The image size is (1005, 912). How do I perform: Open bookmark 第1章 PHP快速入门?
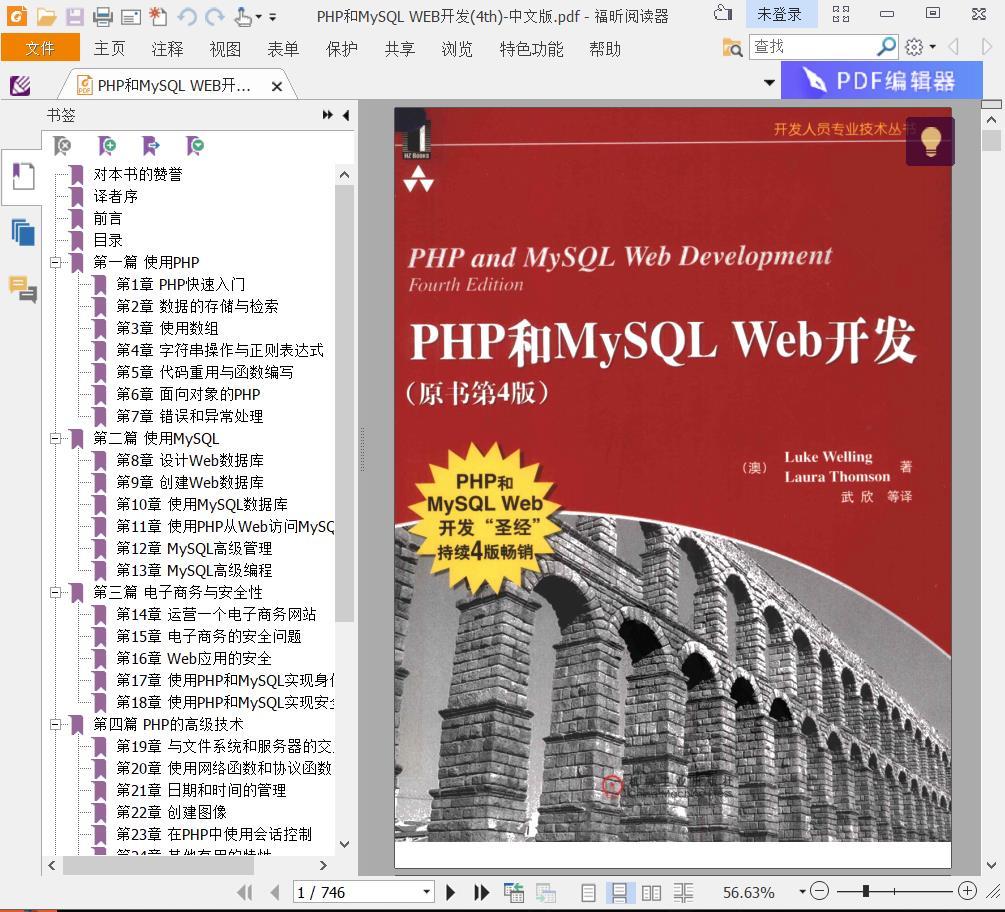pos(180,284)
